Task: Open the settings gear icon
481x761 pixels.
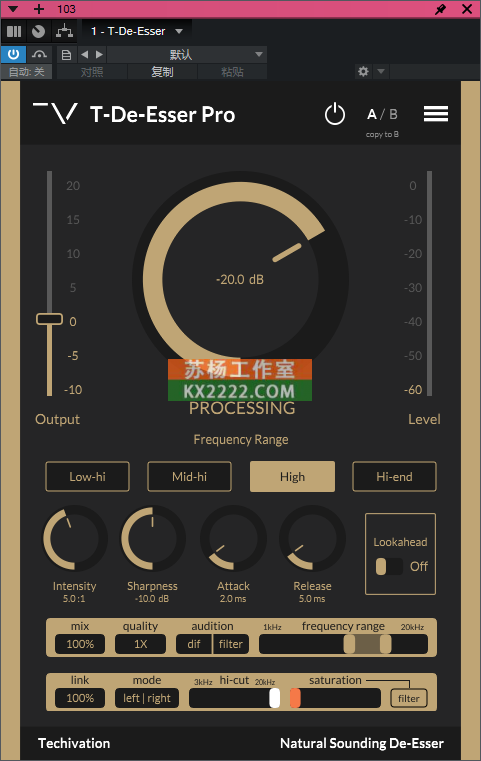Action: click(363, 72)
